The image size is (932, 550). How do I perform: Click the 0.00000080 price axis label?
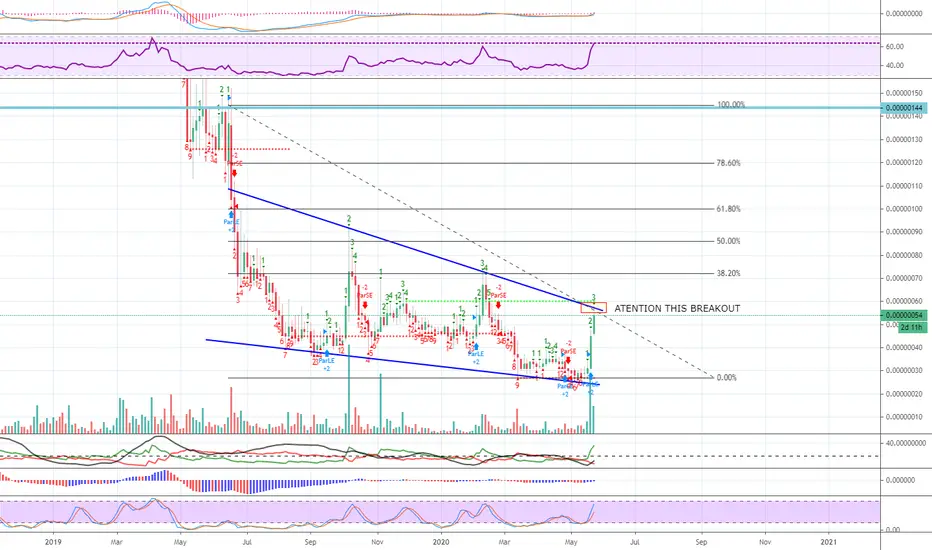tap(904, 255)
